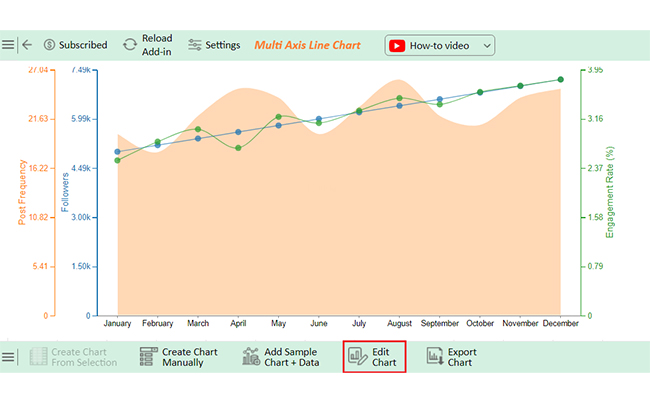The height and width of the screenshot is (403, 650).
Task: Click the 0.79 engagement axis value
Action: (595, 266)
